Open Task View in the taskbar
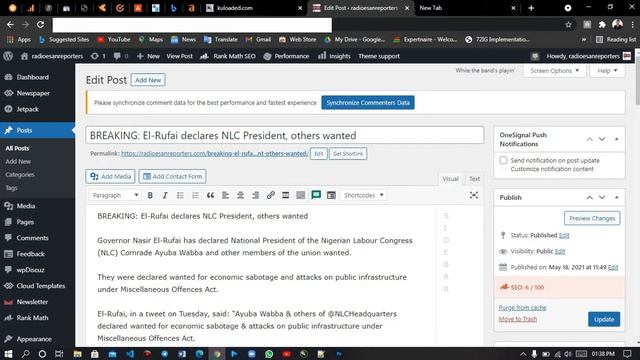 (x=59, y=354)
